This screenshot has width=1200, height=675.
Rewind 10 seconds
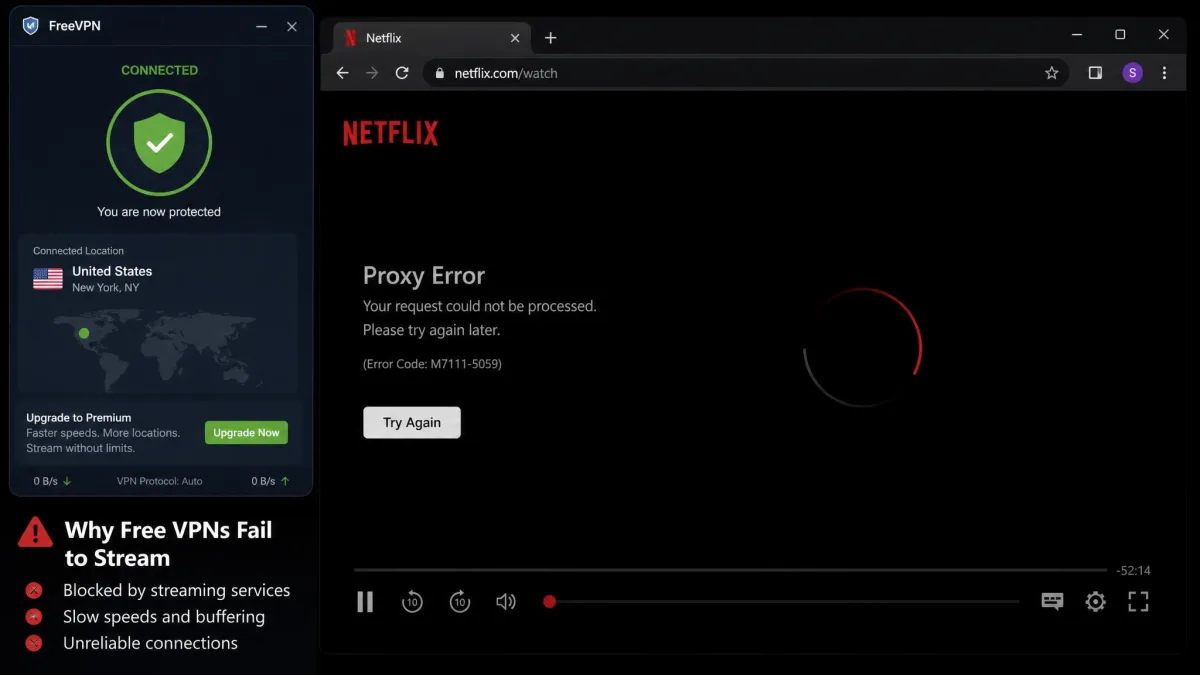click(412, 601)
